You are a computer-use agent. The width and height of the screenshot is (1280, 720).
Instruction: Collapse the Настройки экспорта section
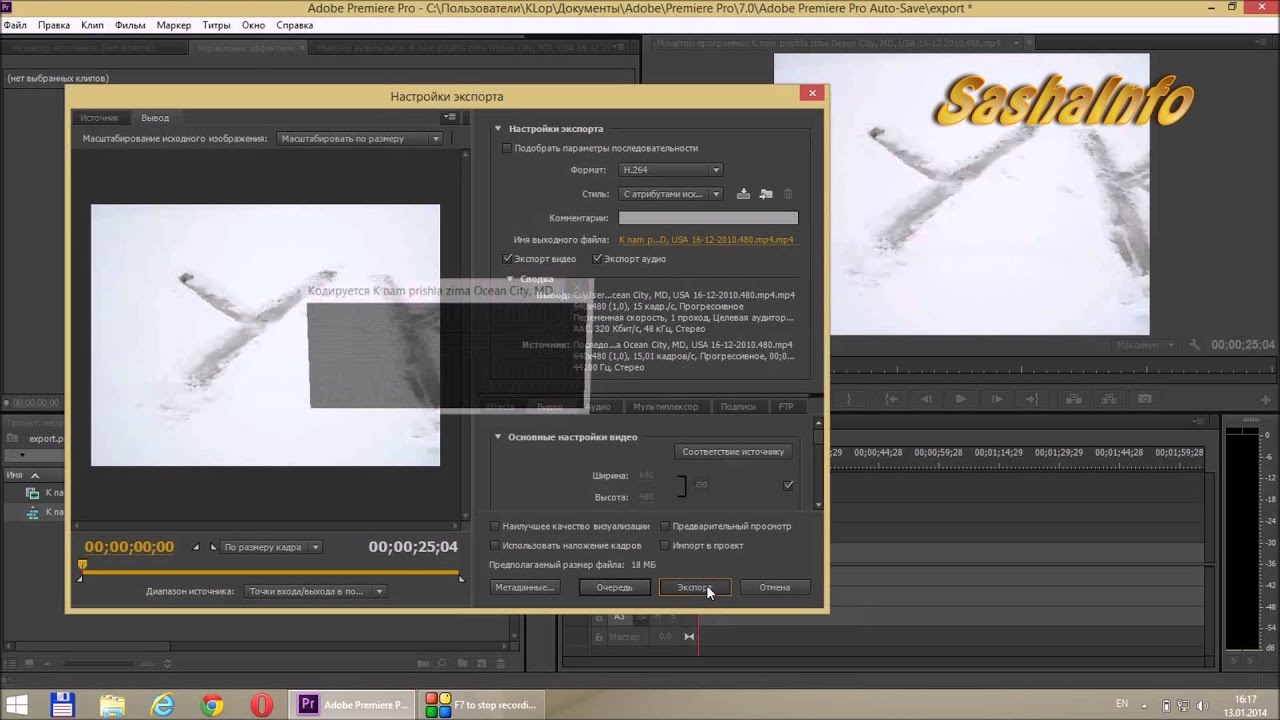tap(497, 129)
